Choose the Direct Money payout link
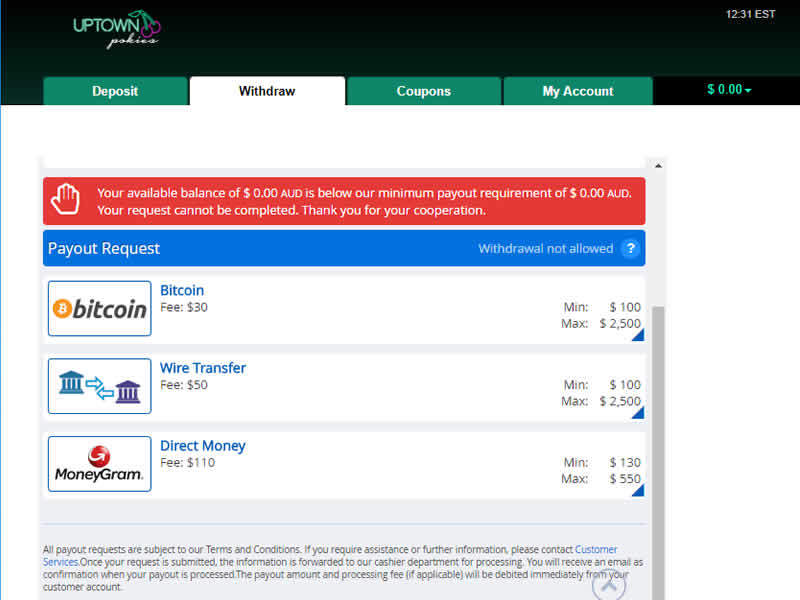Image resolution: width=800 pixels, height=600 pixels. pyautogui.click(x=203, y=445)
